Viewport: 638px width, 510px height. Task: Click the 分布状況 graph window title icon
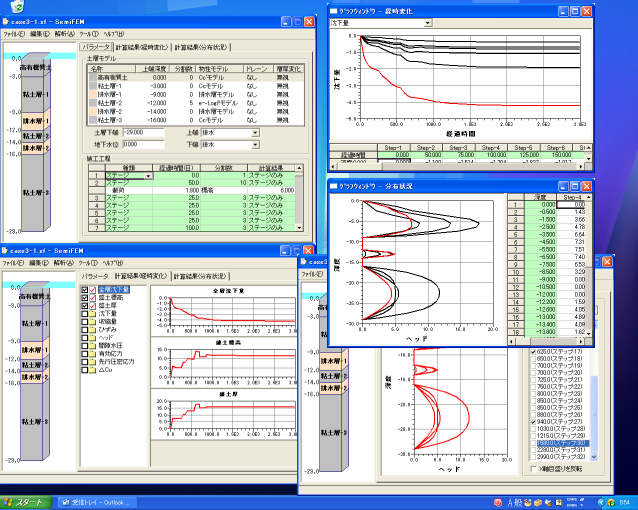click(334, 186)
